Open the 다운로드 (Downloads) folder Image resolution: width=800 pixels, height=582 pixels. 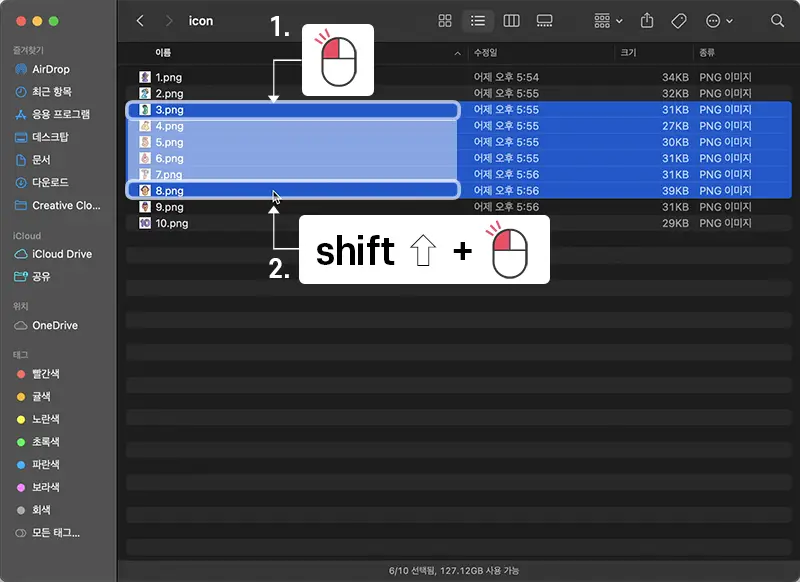[49, 183]
